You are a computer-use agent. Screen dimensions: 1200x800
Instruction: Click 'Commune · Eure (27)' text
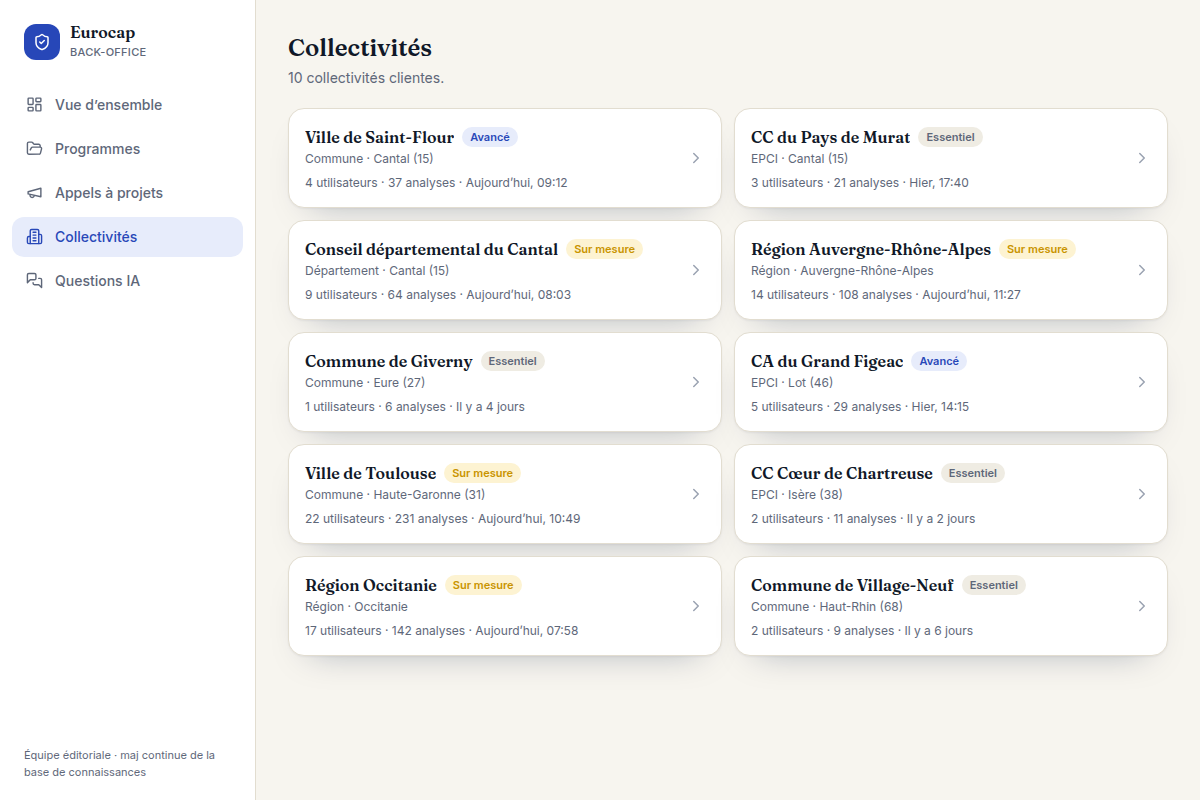pyautogui.click(x=365, y=383)
